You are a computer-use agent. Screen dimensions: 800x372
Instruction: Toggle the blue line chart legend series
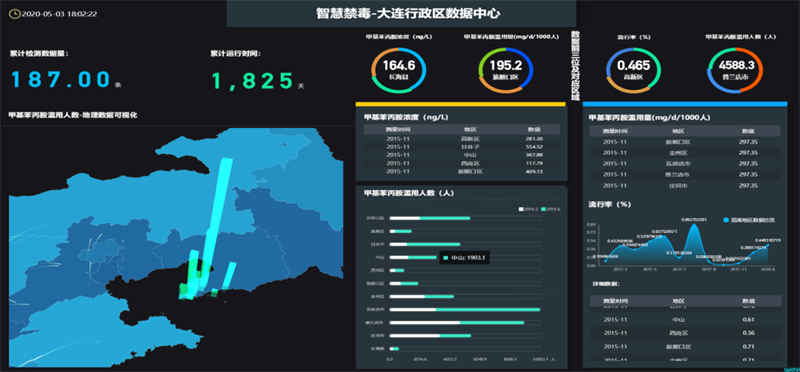(x=749, y=220)
